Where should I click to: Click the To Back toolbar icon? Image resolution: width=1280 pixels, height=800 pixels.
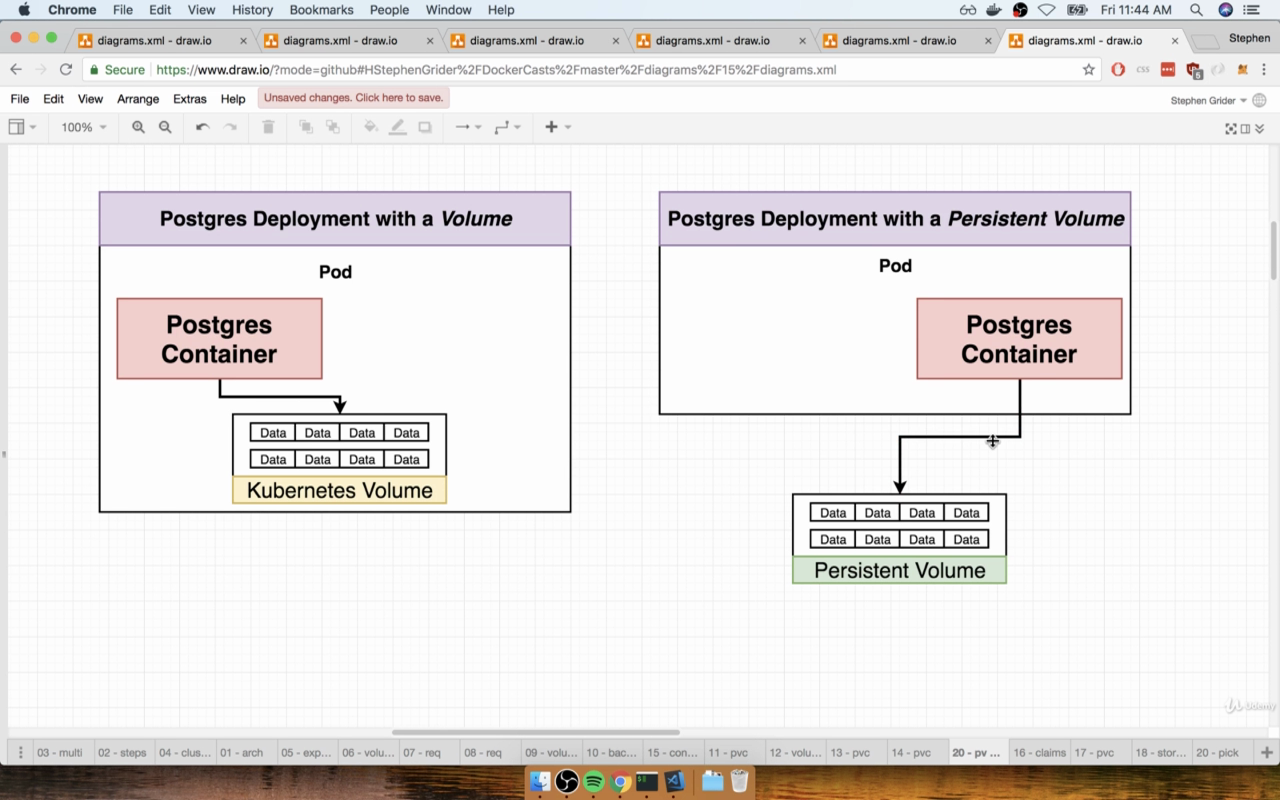click(x=333, y=127)
